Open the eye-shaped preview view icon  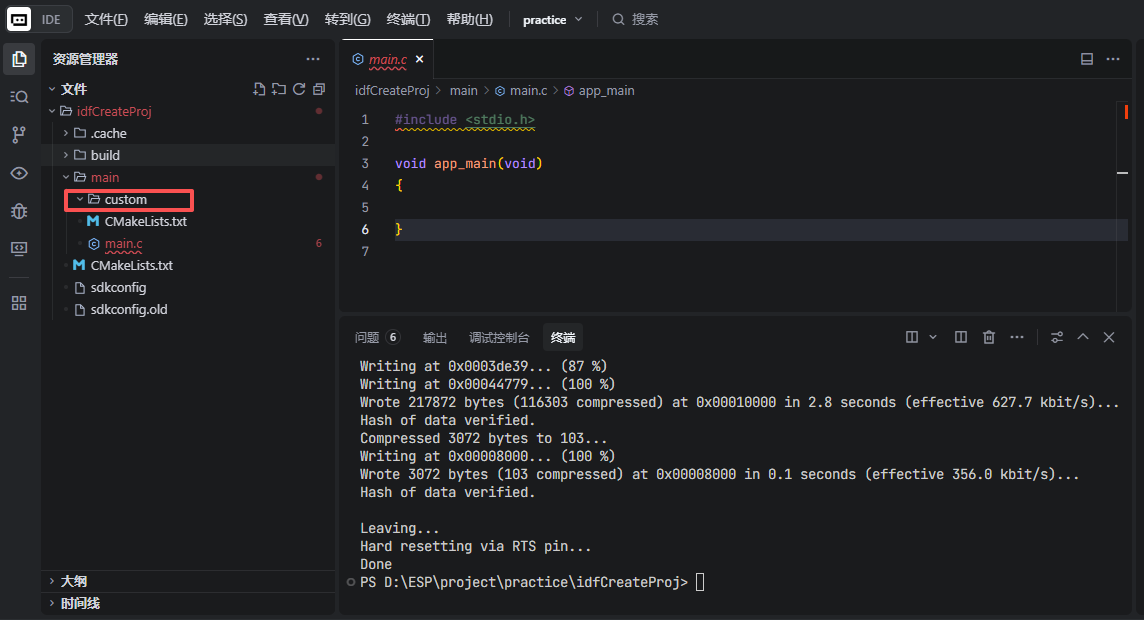[x=19, y=173]
